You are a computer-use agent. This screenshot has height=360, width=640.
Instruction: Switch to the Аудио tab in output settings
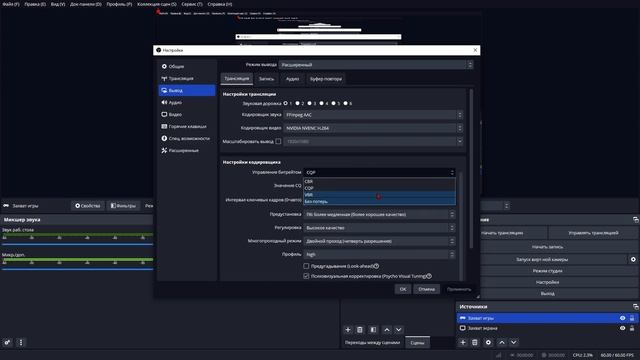(x=292, y=79)
